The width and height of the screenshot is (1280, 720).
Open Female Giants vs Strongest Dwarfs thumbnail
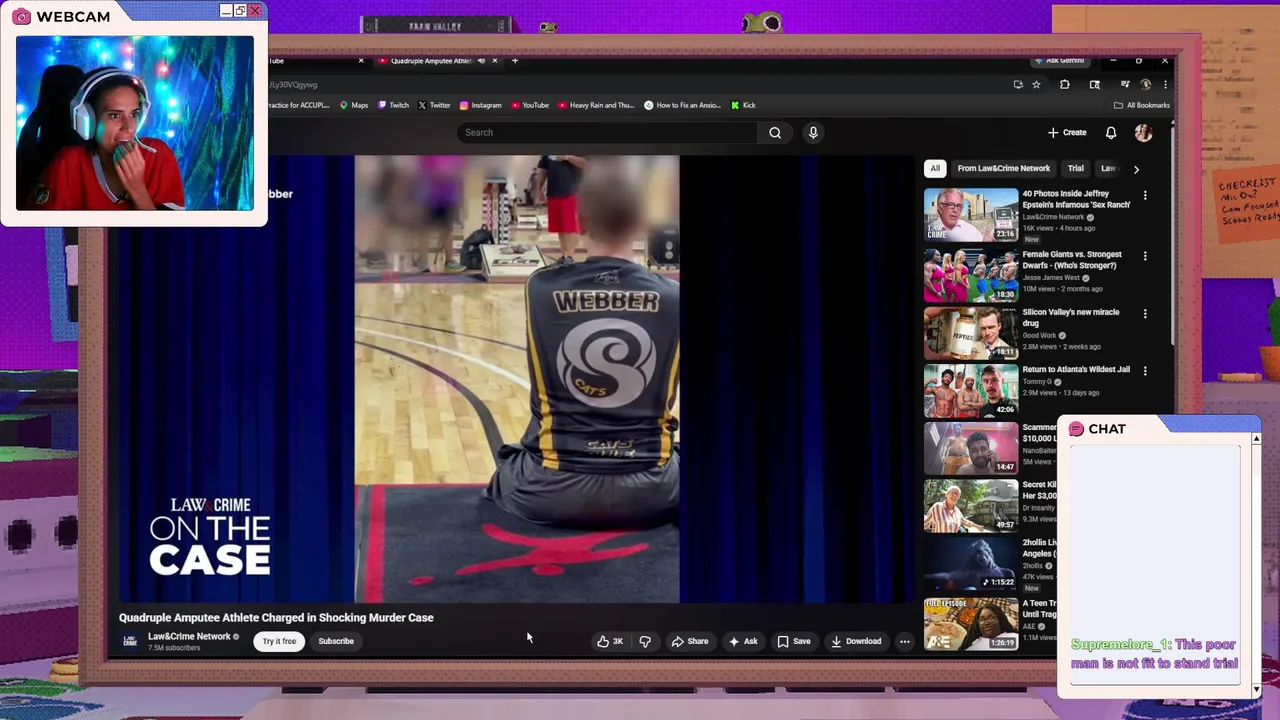pyautogui.click(x=971, y=274)
